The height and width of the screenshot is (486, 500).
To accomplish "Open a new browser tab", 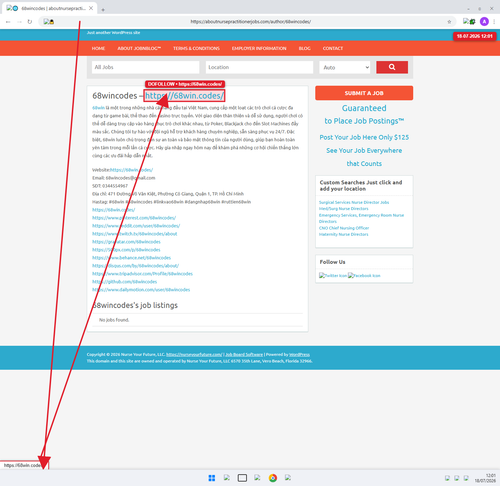I will [x=103, y=10].
